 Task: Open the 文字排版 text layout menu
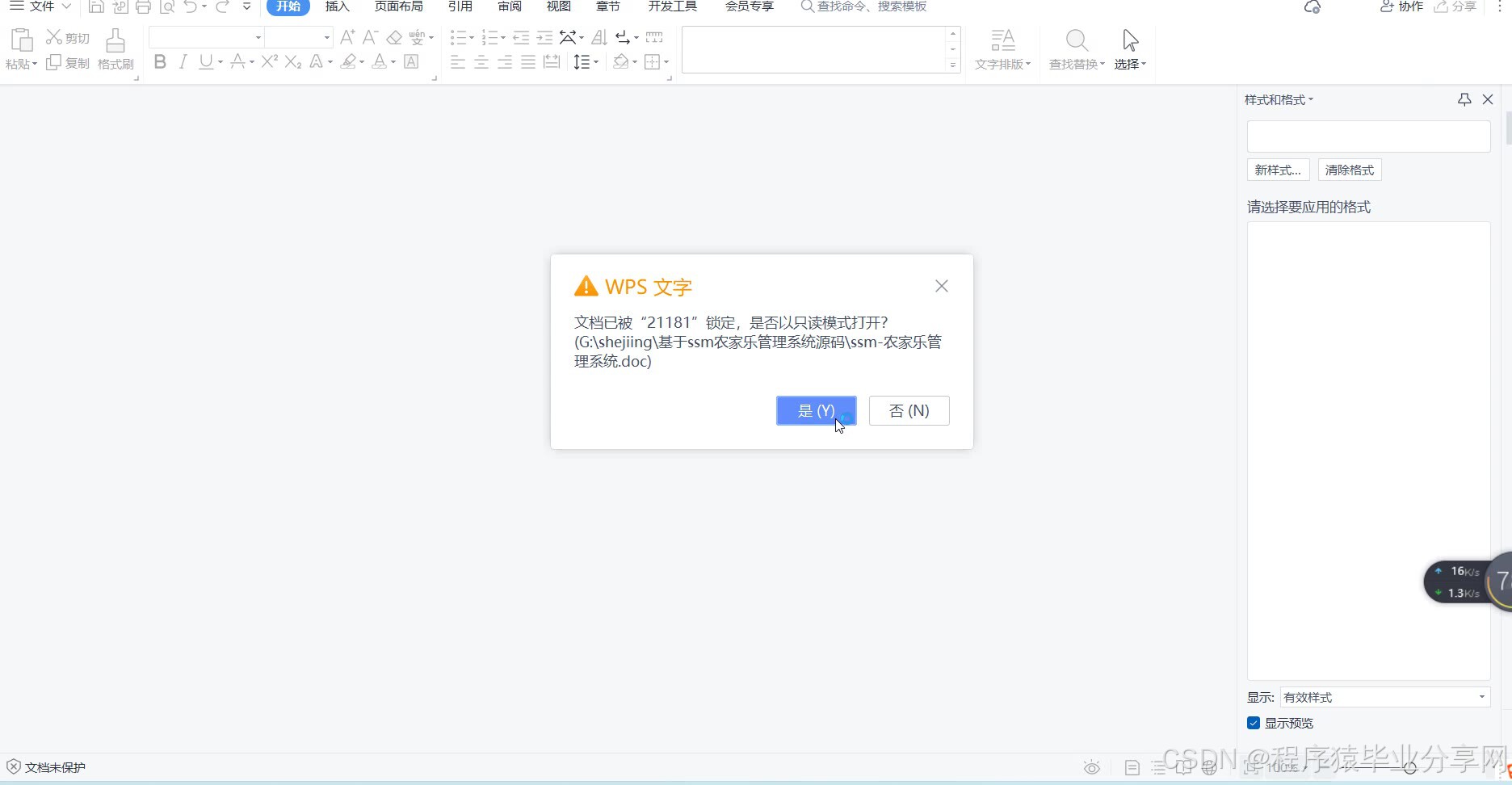(x=1002, y=49)
